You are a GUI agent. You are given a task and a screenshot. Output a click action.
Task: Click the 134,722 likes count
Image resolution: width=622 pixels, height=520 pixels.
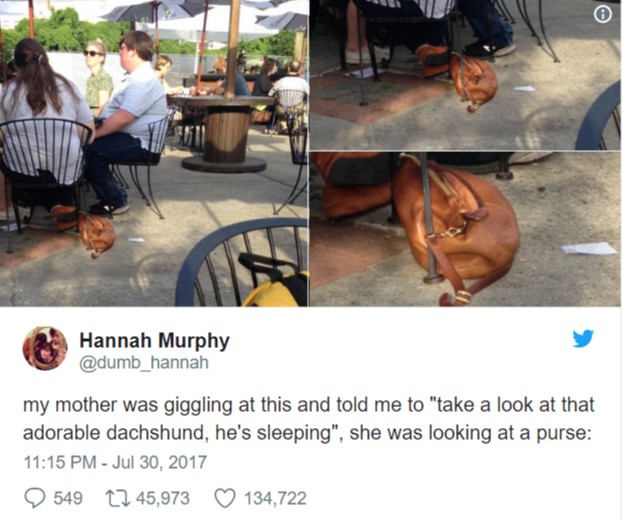point(275,497)
